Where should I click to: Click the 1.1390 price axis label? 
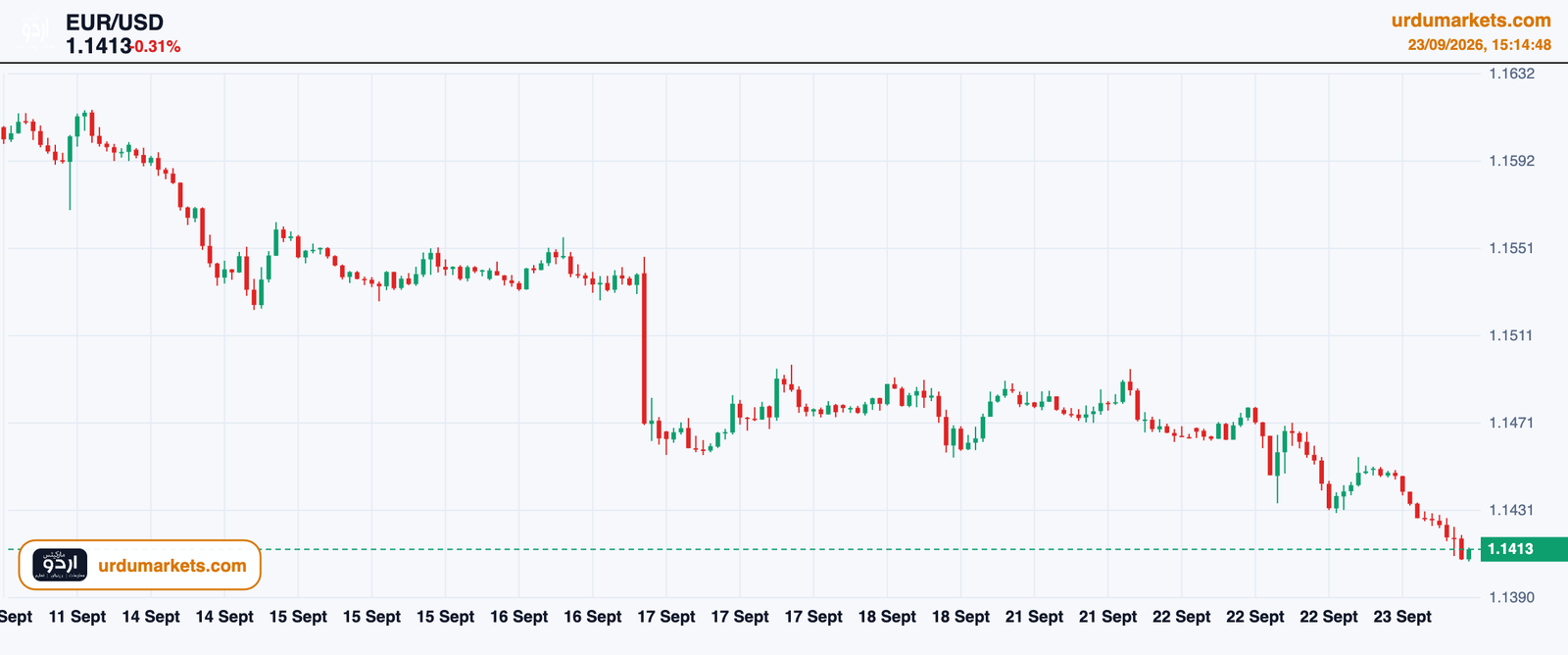(1511, 597)
